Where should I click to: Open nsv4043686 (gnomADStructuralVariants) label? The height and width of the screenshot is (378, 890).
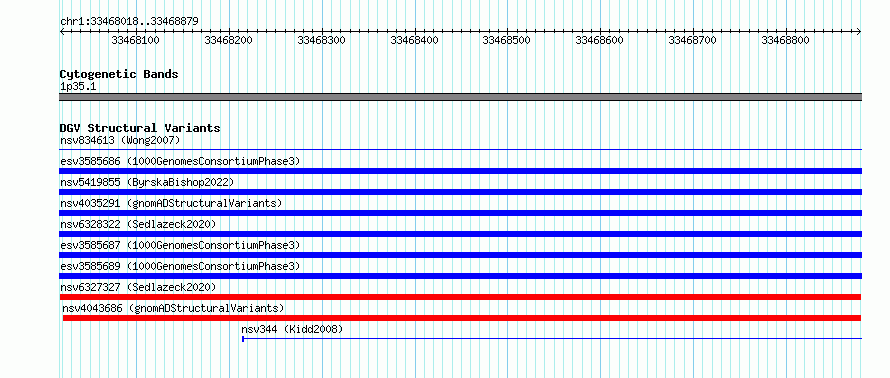click(173, 308)
